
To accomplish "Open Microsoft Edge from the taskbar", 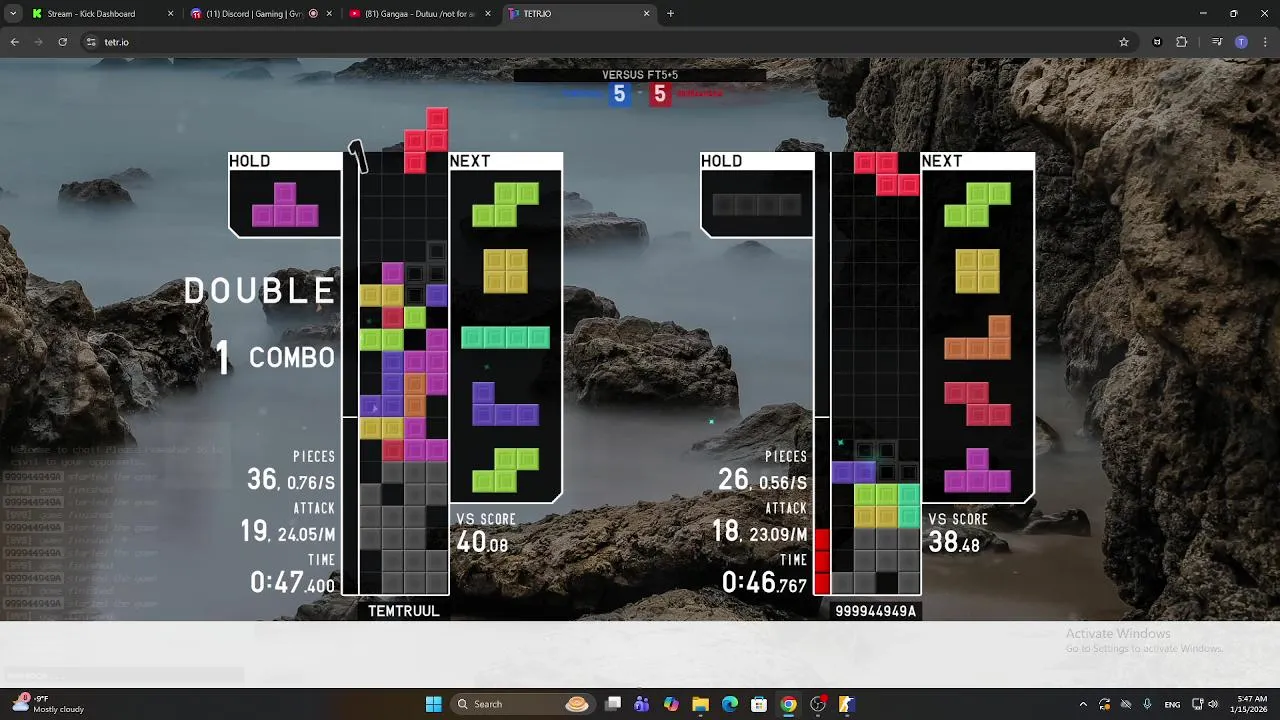I will (x=730, y=704).
